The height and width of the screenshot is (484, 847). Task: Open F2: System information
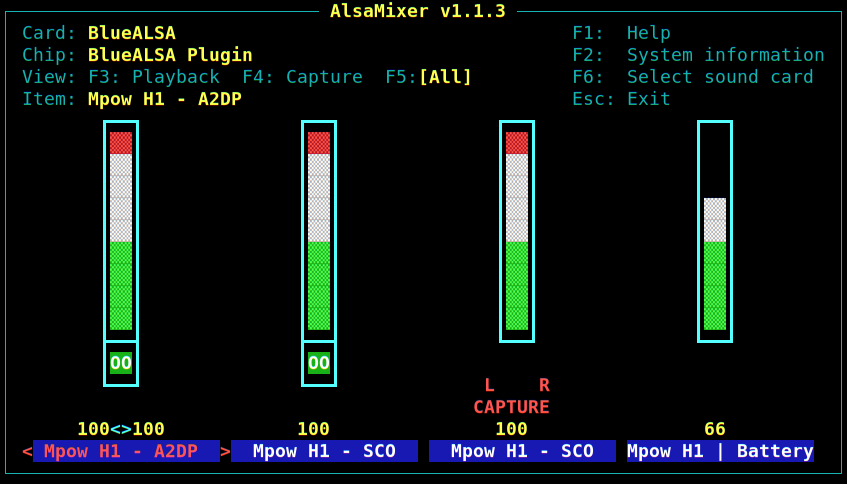coord(698,55)
